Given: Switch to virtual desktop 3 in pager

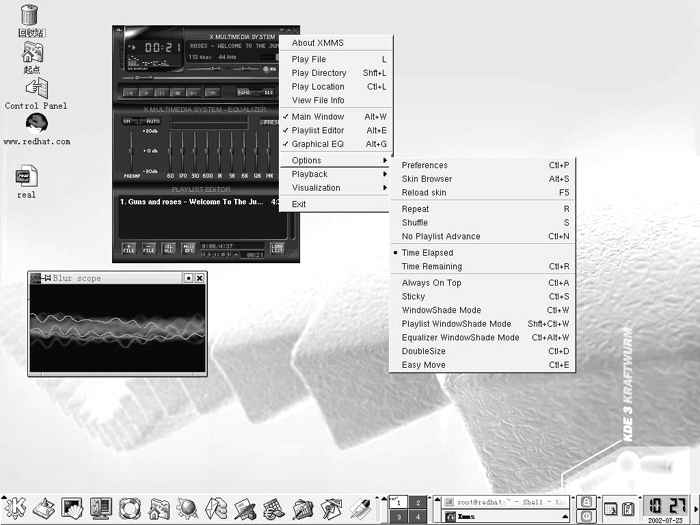Looking at the screenshot, I should pyautogui.click(x=396, y=516).
